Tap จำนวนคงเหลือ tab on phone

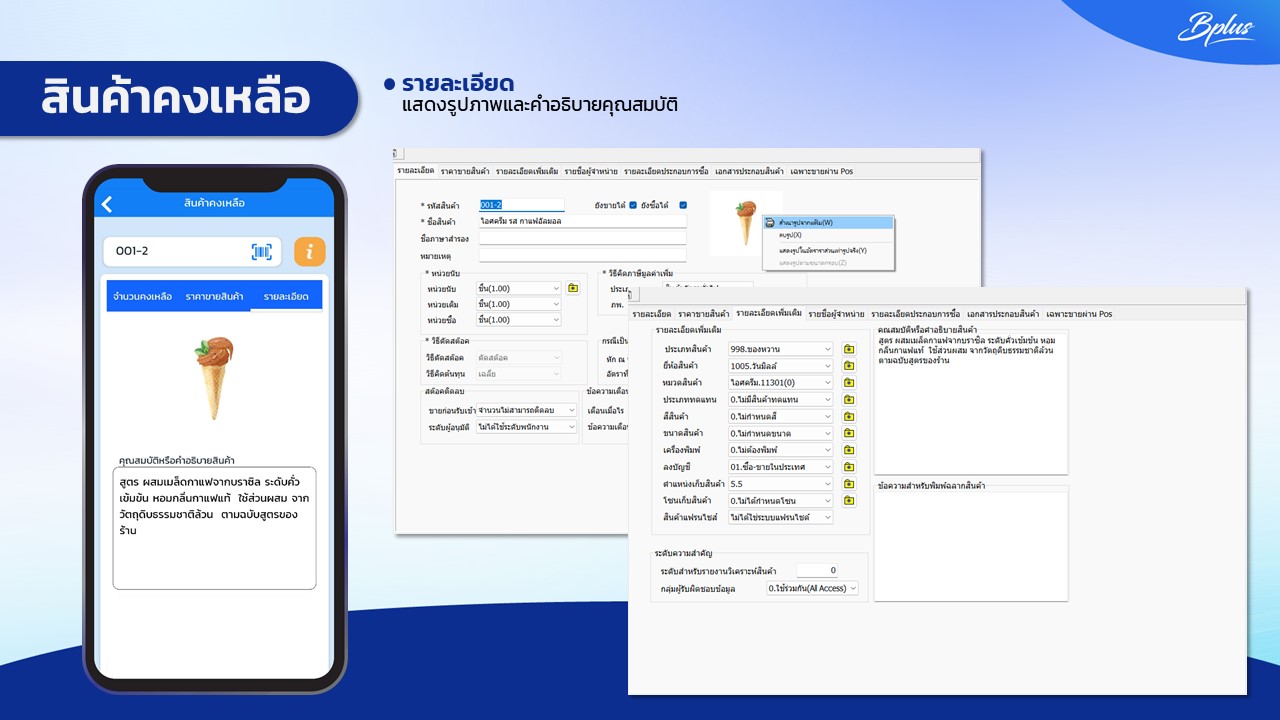[x=142, y=297]
